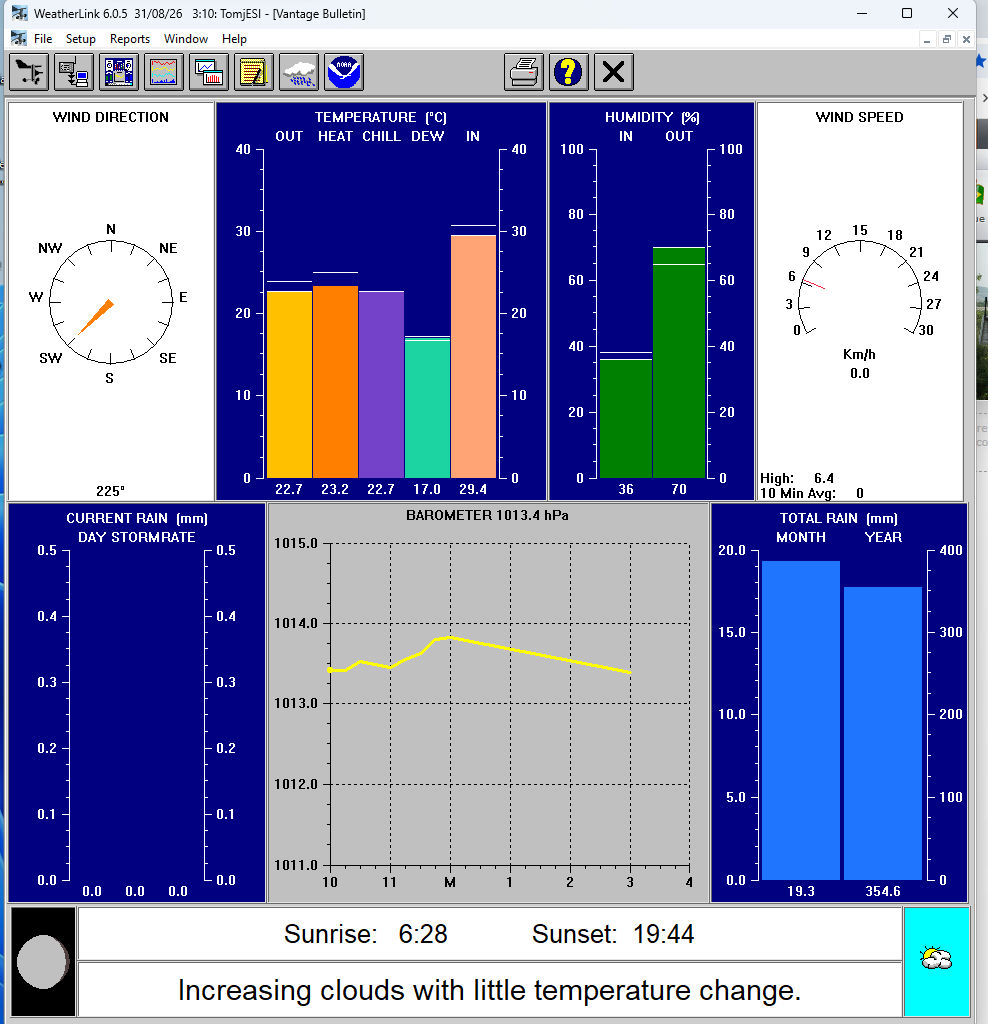Open the File menu
Image resolution: width=988 pixels, height=1024 pixels.
click(42, 39)
